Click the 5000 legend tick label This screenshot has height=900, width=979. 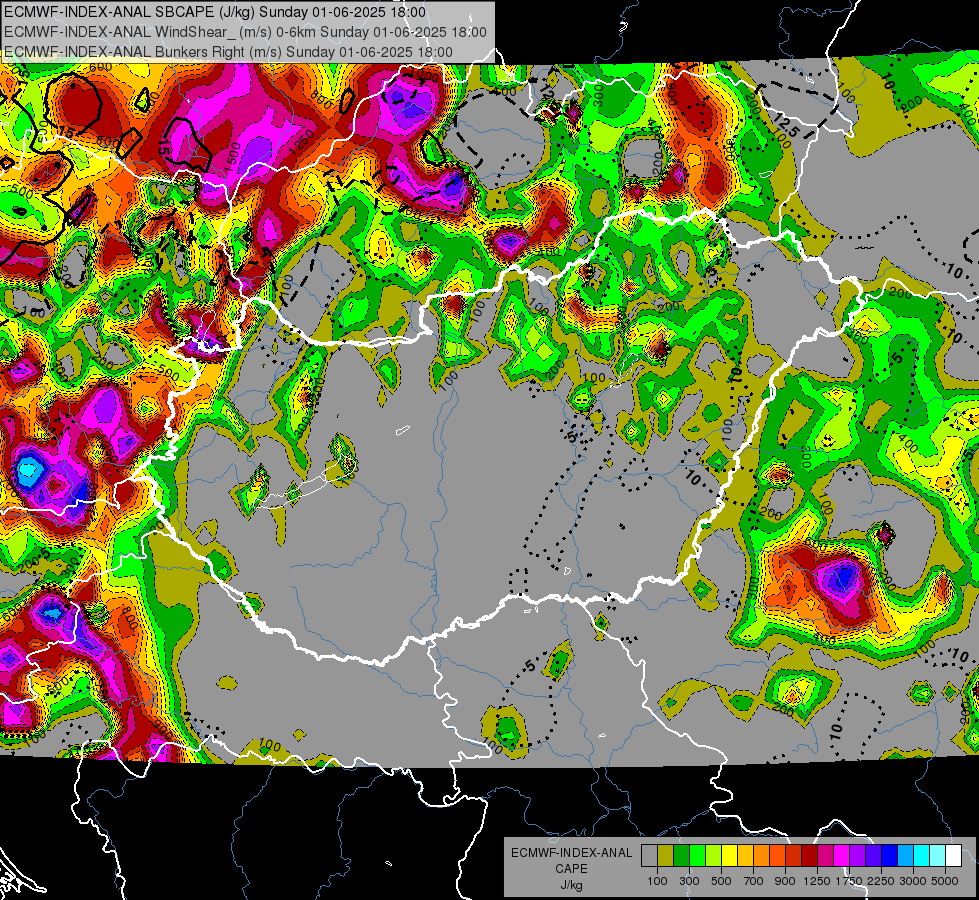tap(945, 881)
